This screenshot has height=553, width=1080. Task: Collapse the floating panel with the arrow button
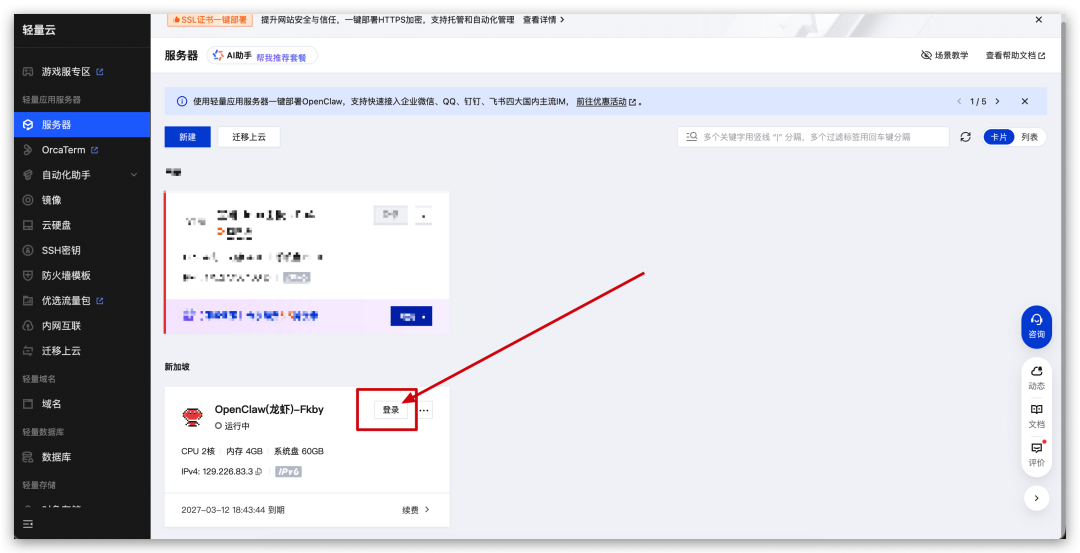1037,498
